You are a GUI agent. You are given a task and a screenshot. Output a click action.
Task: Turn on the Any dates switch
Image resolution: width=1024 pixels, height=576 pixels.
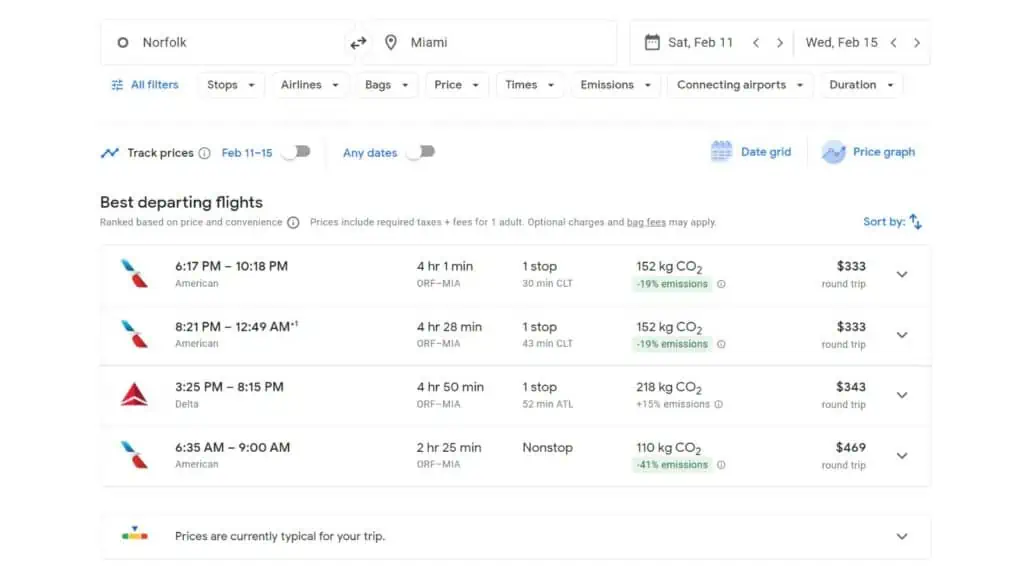[422, 151]
